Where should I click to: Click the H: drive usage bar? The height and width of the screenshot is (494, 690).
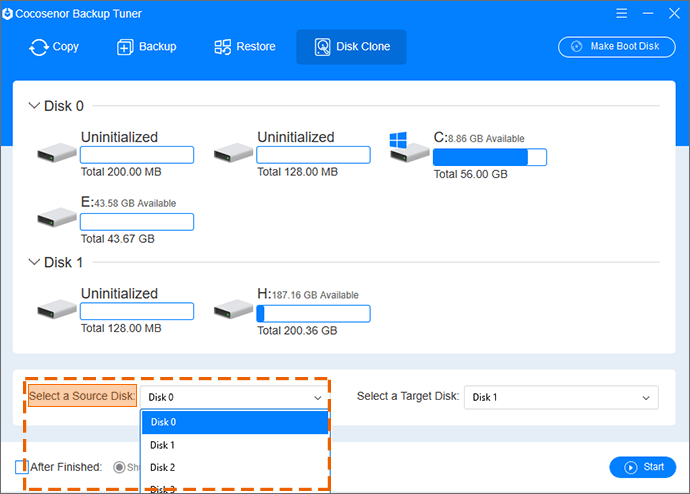pos(313,314)
